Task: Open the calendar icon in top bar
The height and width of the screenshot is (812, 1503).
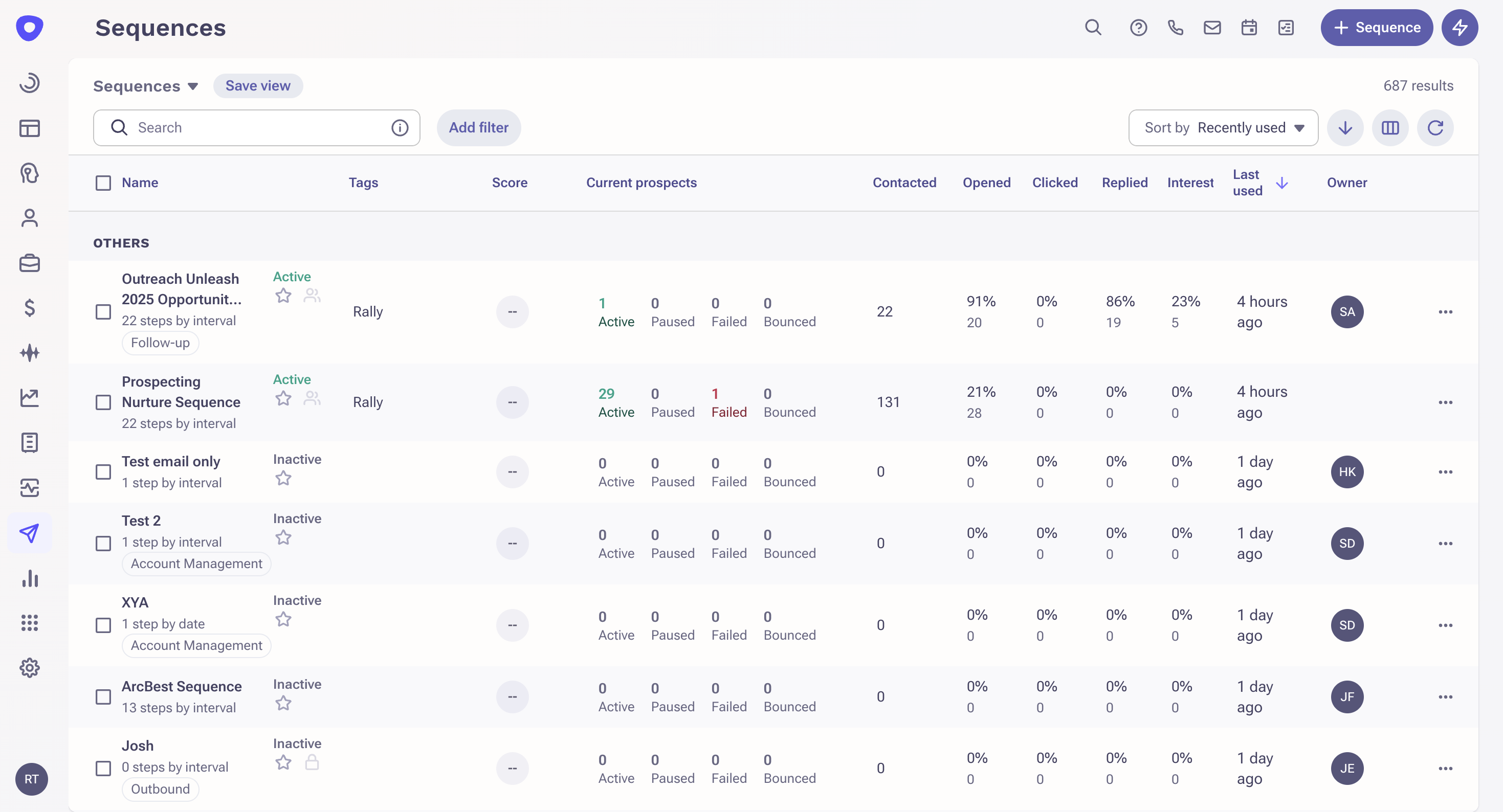Action: pyautogui.click(x=1249, y=28)
